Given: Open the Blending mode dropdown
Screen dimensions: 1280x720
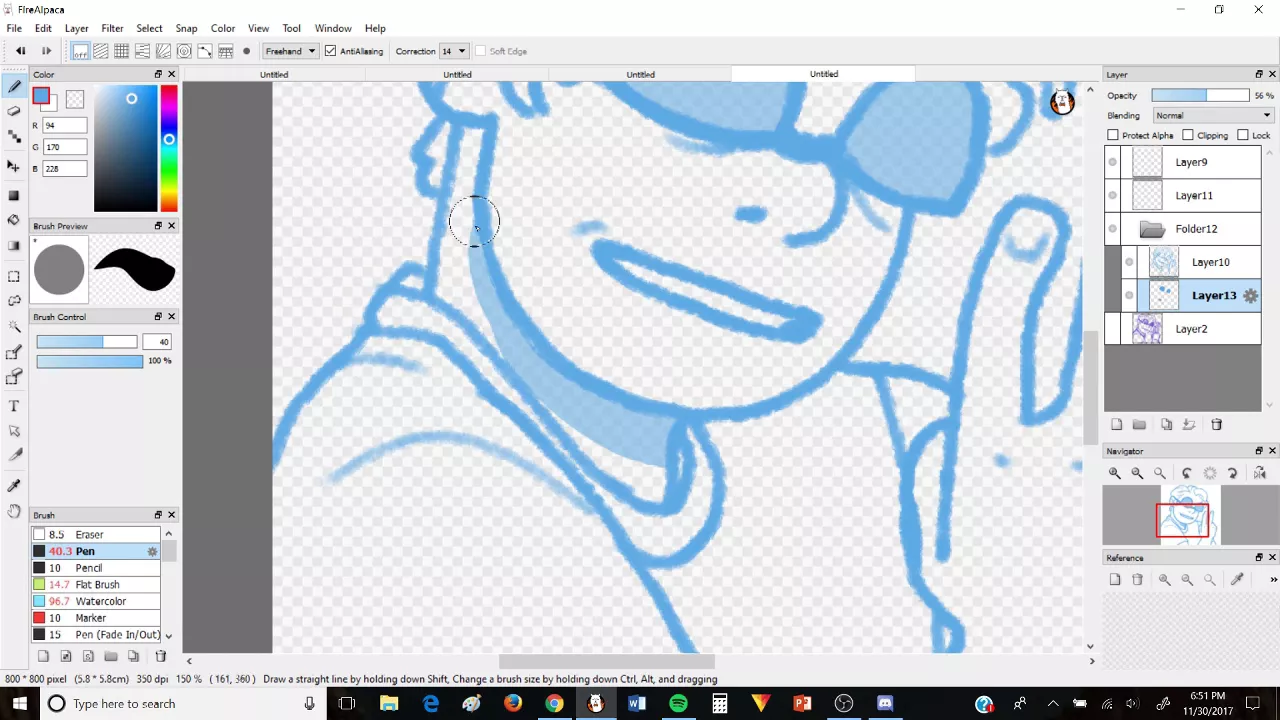Looking at the screenshot, I should pos(1213,115).
